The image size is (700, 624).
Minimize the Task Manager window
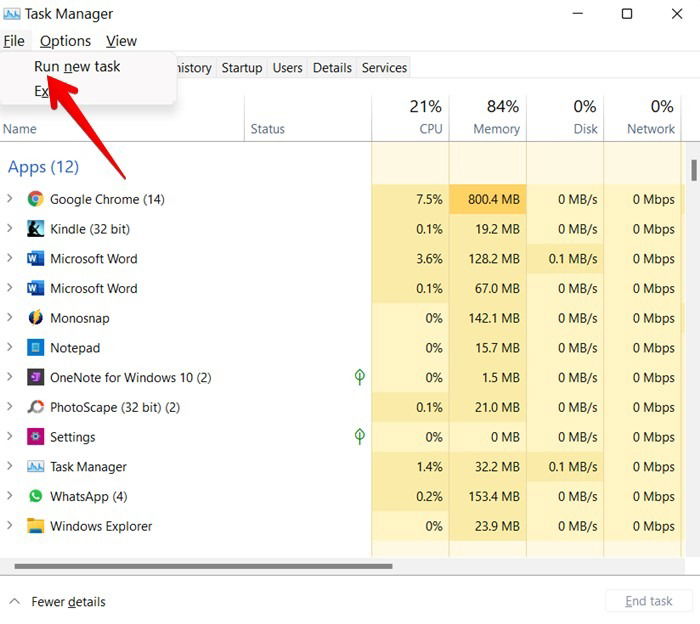pyautogui.click(x=577, y=14)
